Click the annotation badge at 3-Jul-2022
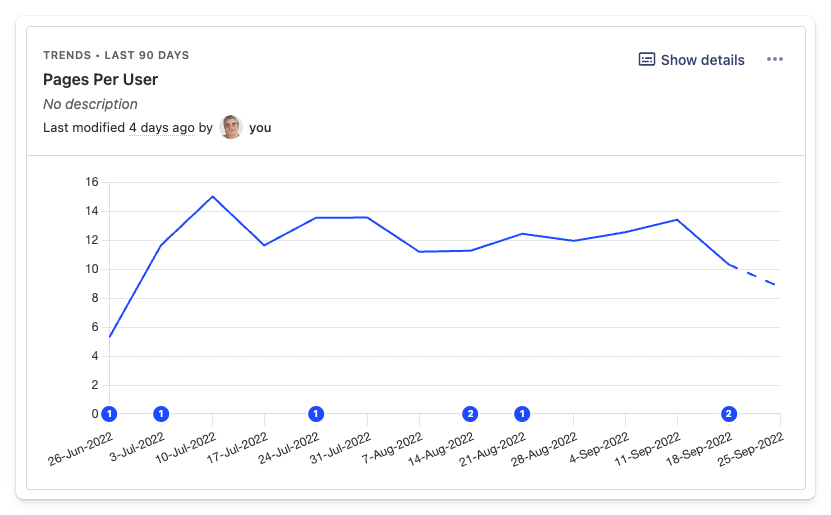 click(161, 413)
